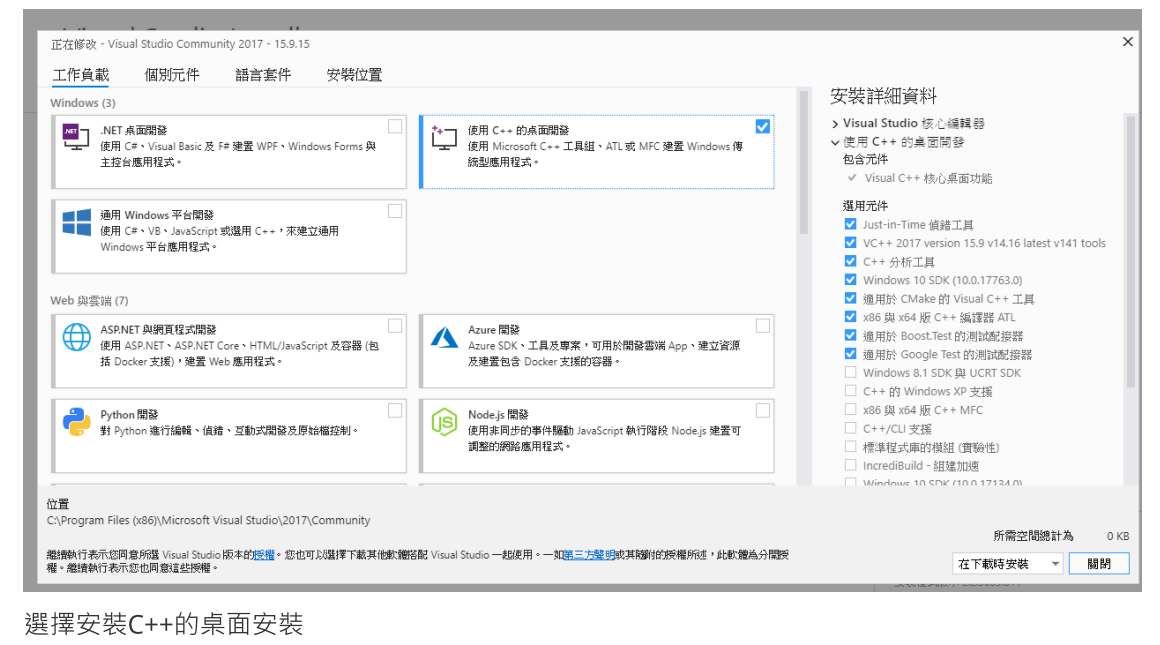Disable the Just-in-Time 偵錯工具 checkbox
The image size is (1160, 645).
(850, 225)
